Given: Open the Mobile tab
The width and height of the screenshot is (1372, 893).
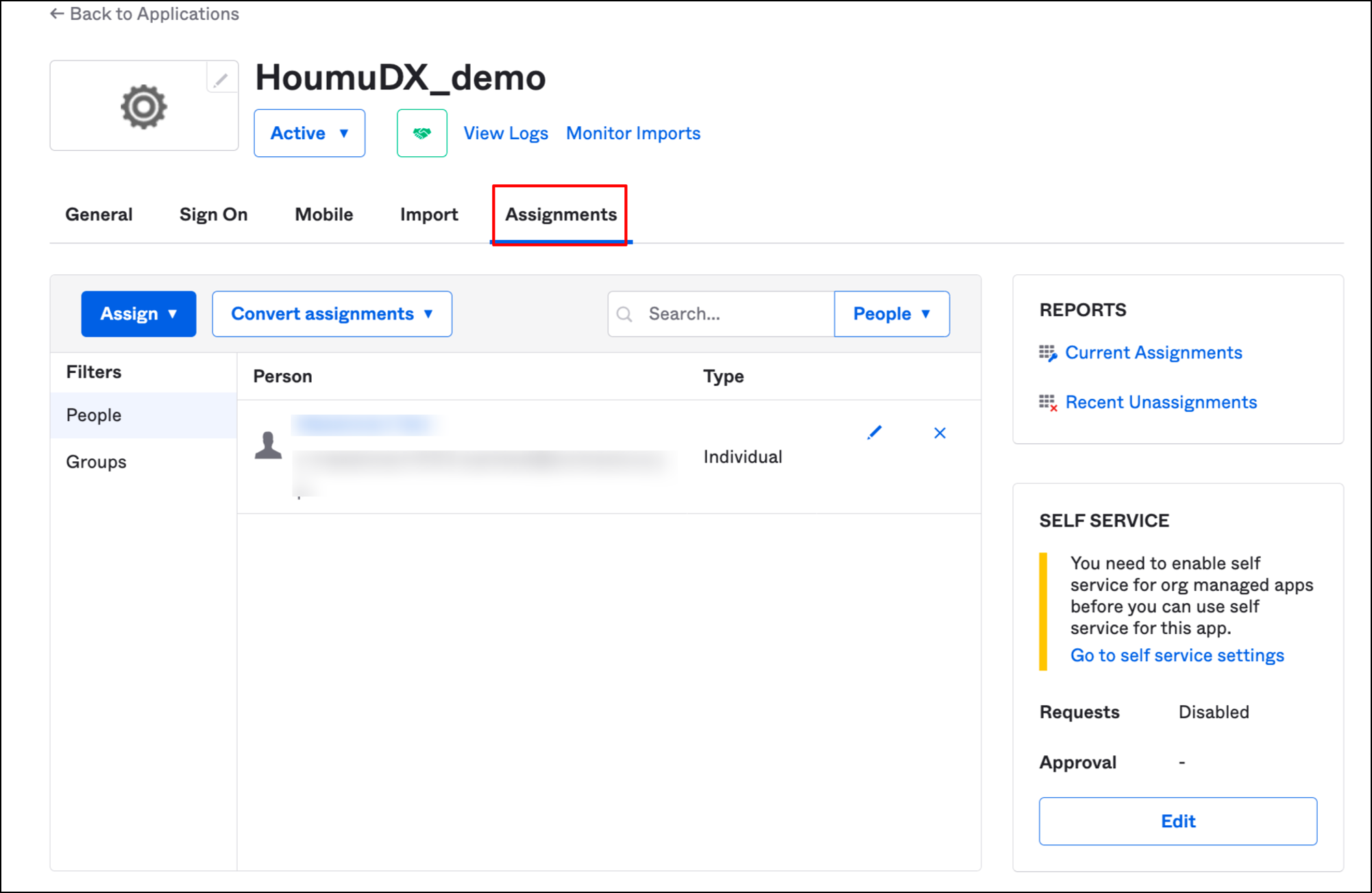Looking at the screenshot, I should [324, 215].
